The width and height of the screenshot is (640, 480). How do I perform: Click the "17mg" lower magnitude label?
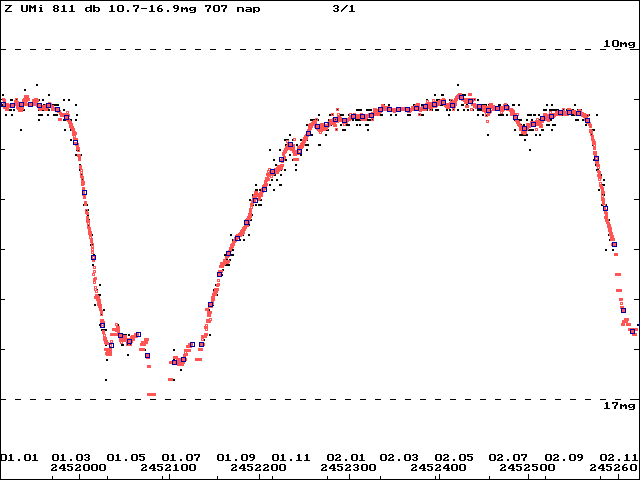coord(619,406)
